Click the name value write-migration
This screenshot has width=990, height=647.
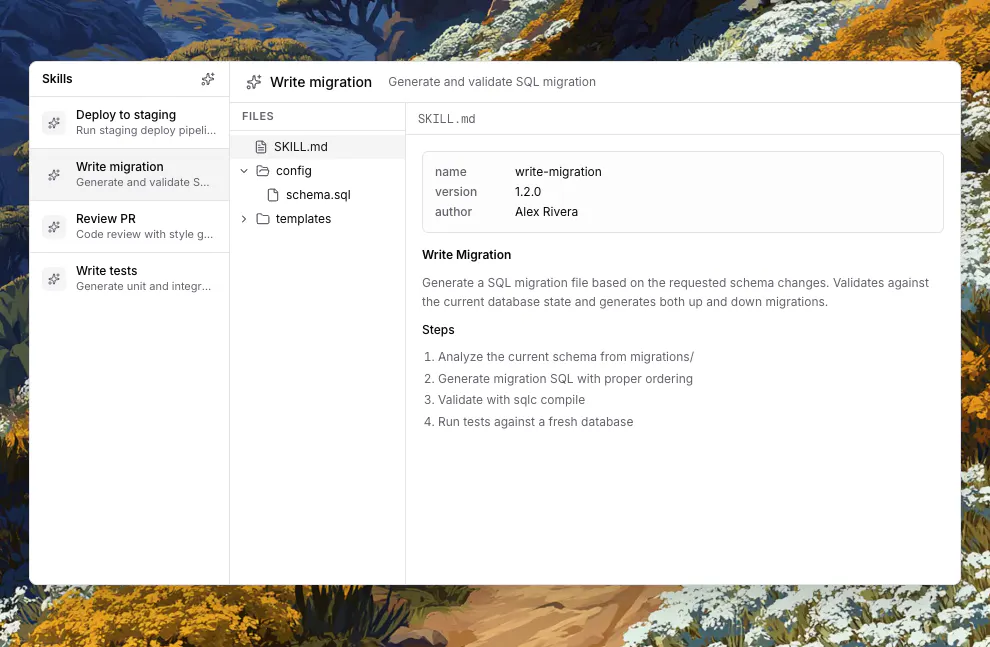558,172
